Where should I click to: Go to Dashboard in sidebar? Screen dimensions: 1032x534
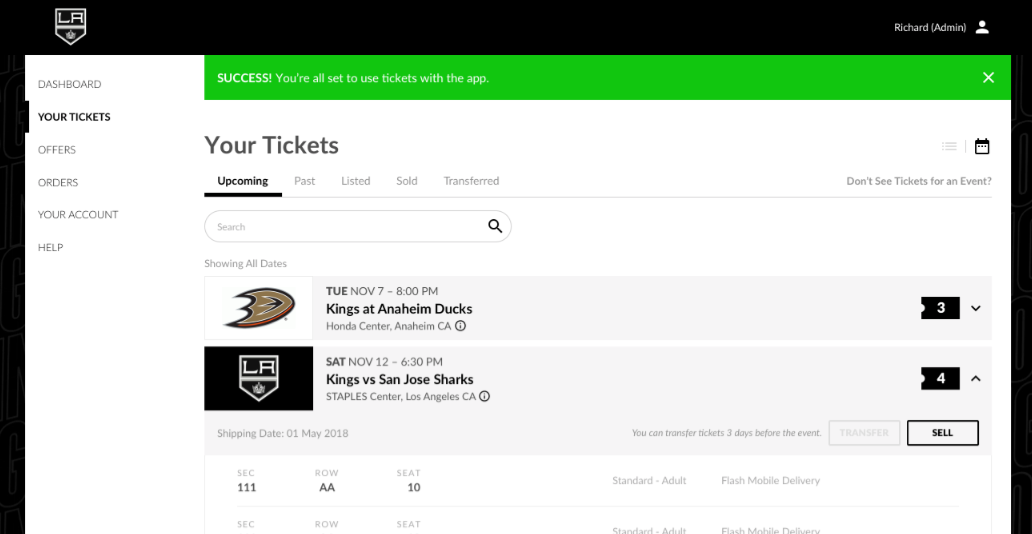(69, 84)
